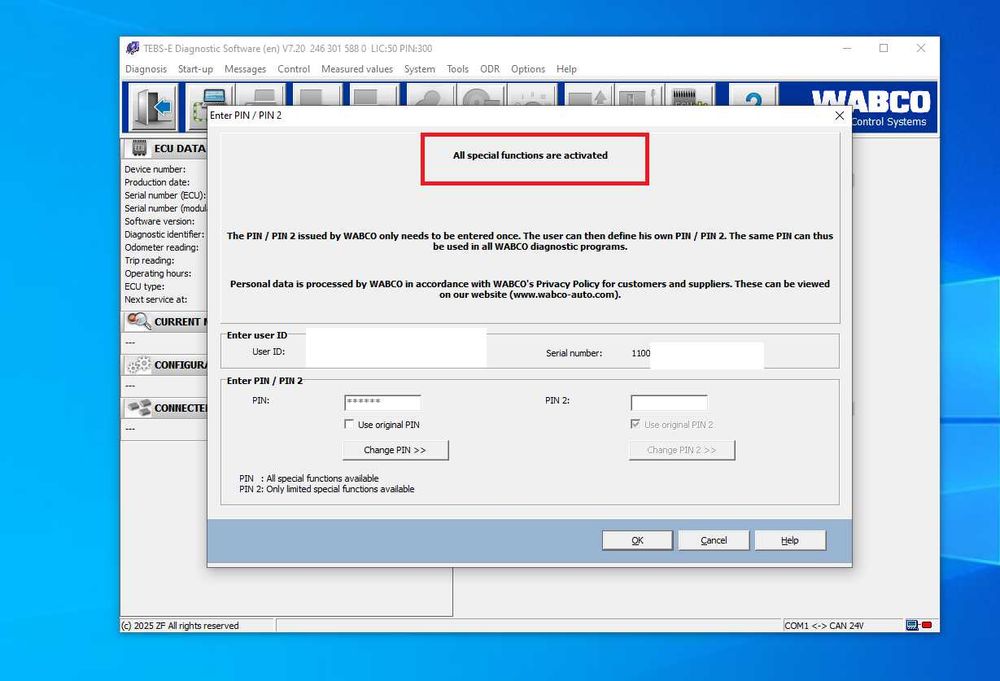The image size is (1000, 681).
Task: Click 'PIN 2: Only limited special functions available' note
Action: point(327,489)
